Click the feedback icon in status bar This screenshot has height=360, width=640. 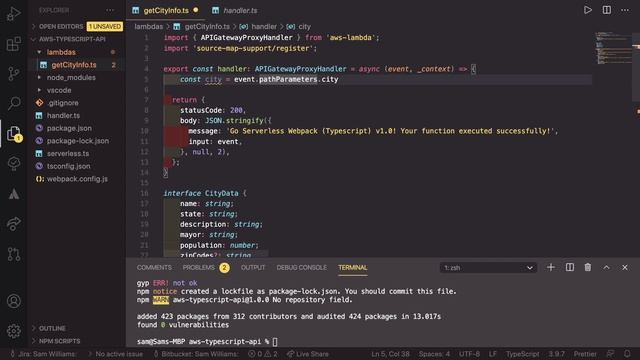click(x=610, y=354)
